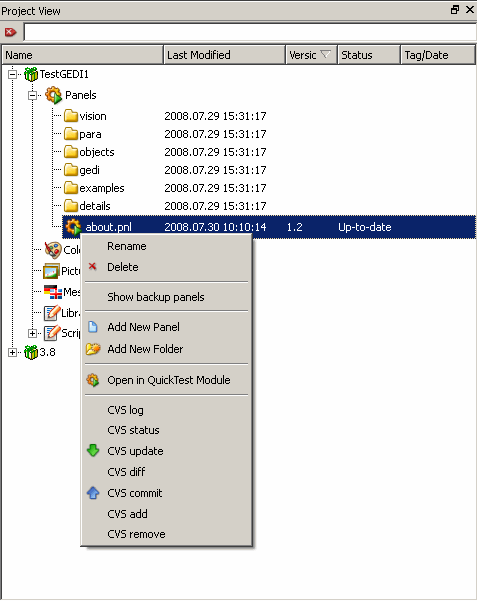This screenshot has width=477, height=601.
Task: Click the TestGEDI1 project gift icon
Action: 31,74
